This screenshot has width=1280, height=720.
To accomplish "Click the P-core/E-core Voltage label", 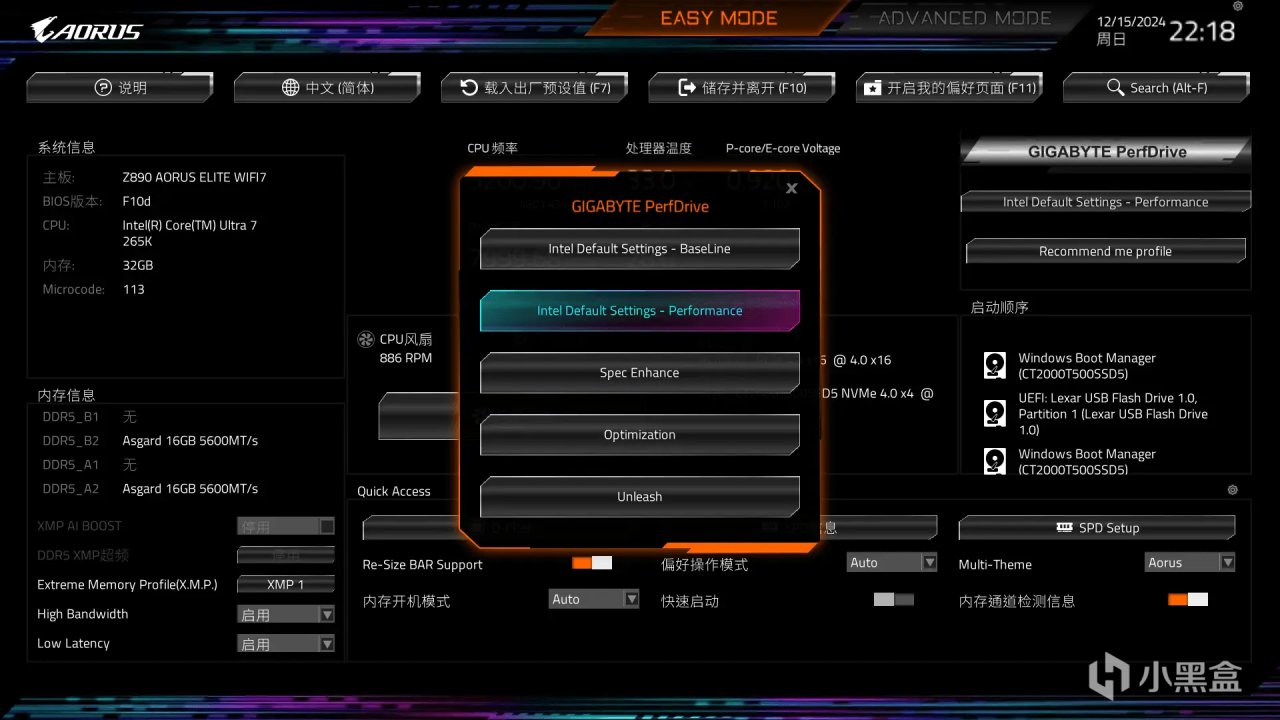I will pyautogui.click(x=783, y=148).
